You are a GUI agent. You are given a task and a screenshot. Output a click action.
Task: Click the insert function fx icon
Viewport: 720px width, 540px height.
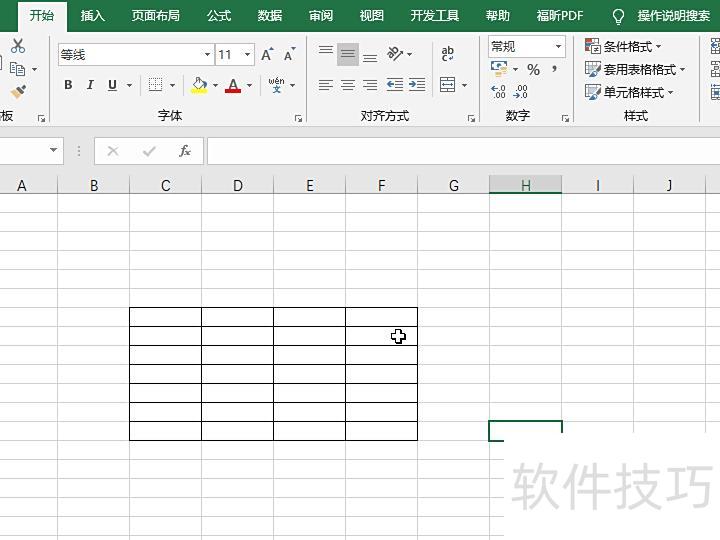click(185, 151)
